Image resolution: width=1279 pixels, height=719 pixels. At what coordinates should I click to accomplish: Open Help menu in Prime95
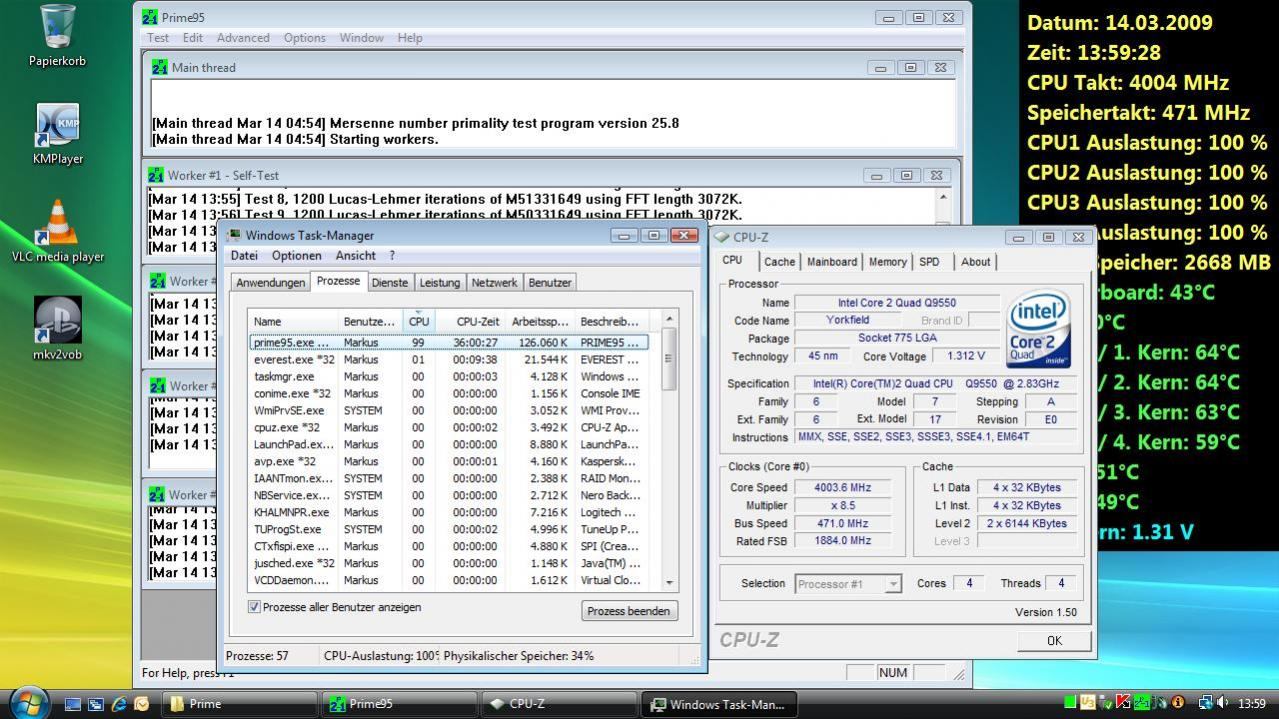coord(410,38)
